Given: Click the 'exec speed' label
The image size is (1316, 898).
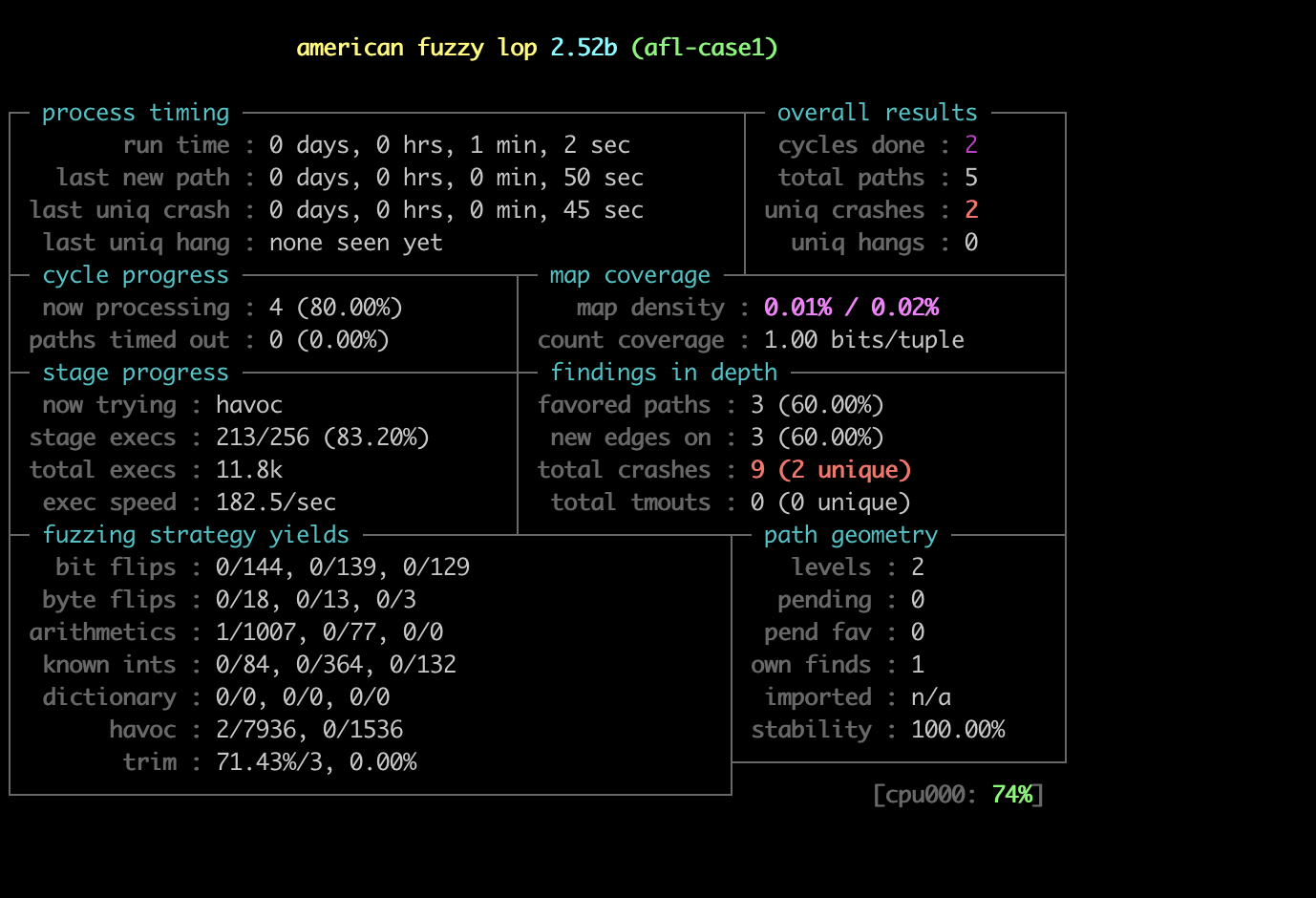Looking at the screenshot, I should [109, 502].
